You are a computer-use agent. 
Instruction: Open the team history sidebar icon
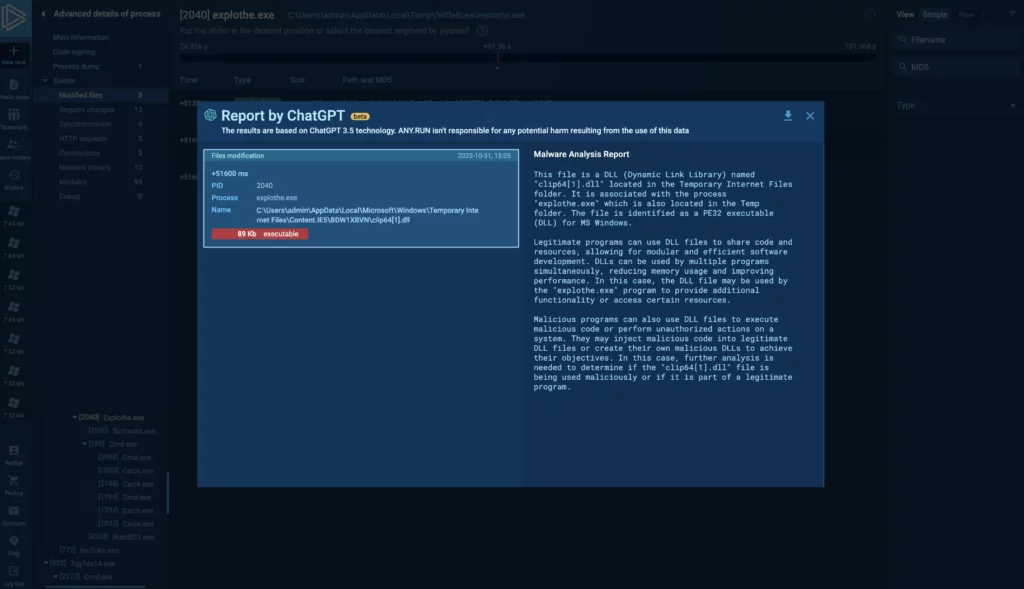14,150
